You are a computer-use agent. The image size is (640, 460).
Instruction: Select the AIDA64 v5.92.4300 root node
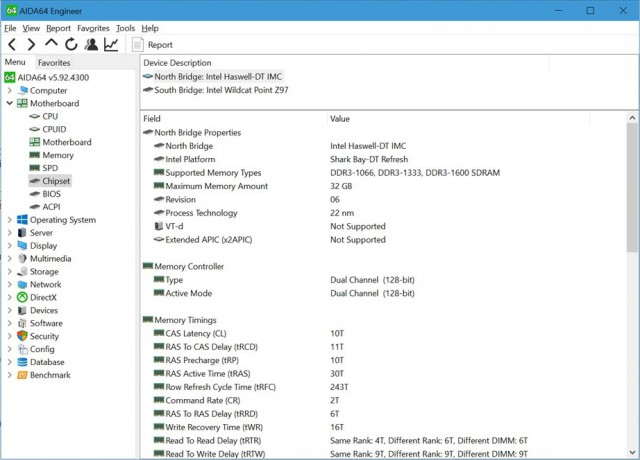pyautogui.click(x=53, y=78)
